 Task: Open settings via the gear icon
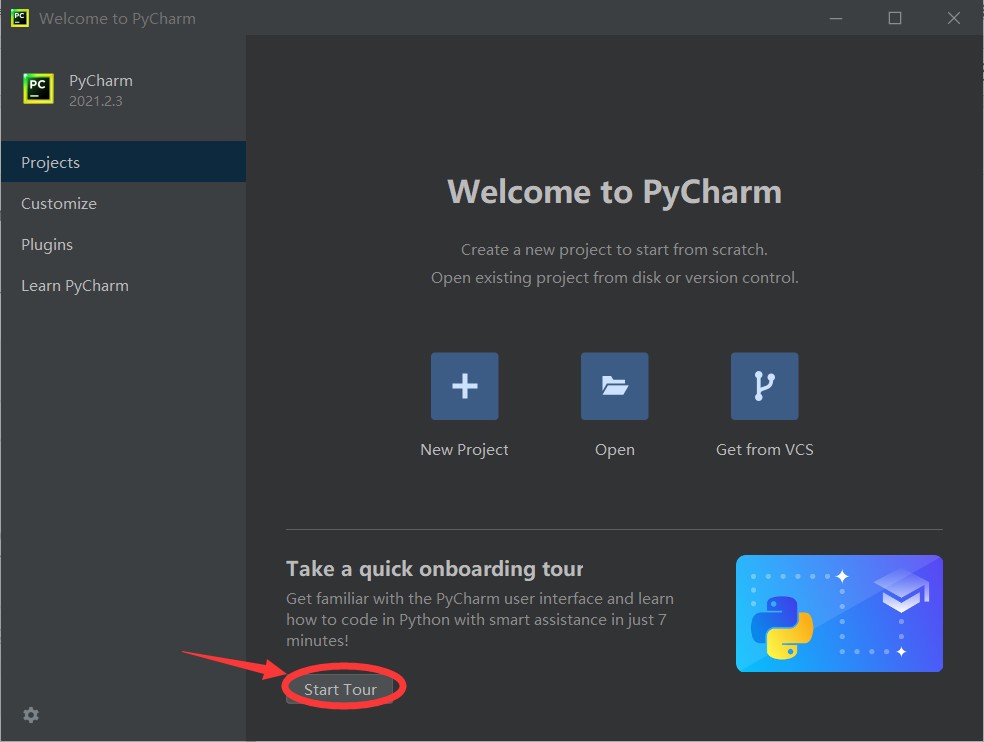click(x=31, y=715)
